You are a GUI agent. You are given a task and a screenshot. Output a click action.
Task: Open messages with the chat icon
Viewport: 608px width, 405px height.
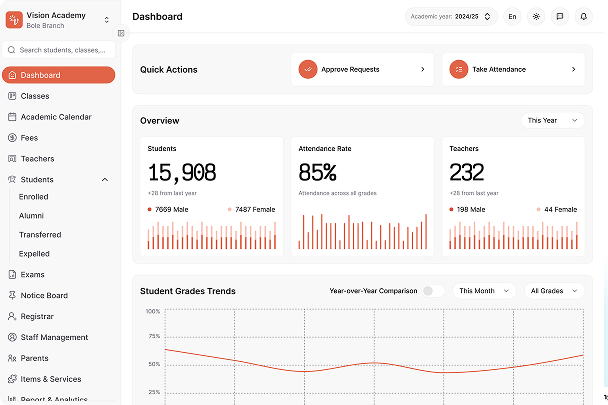click(x=560, y=17)
